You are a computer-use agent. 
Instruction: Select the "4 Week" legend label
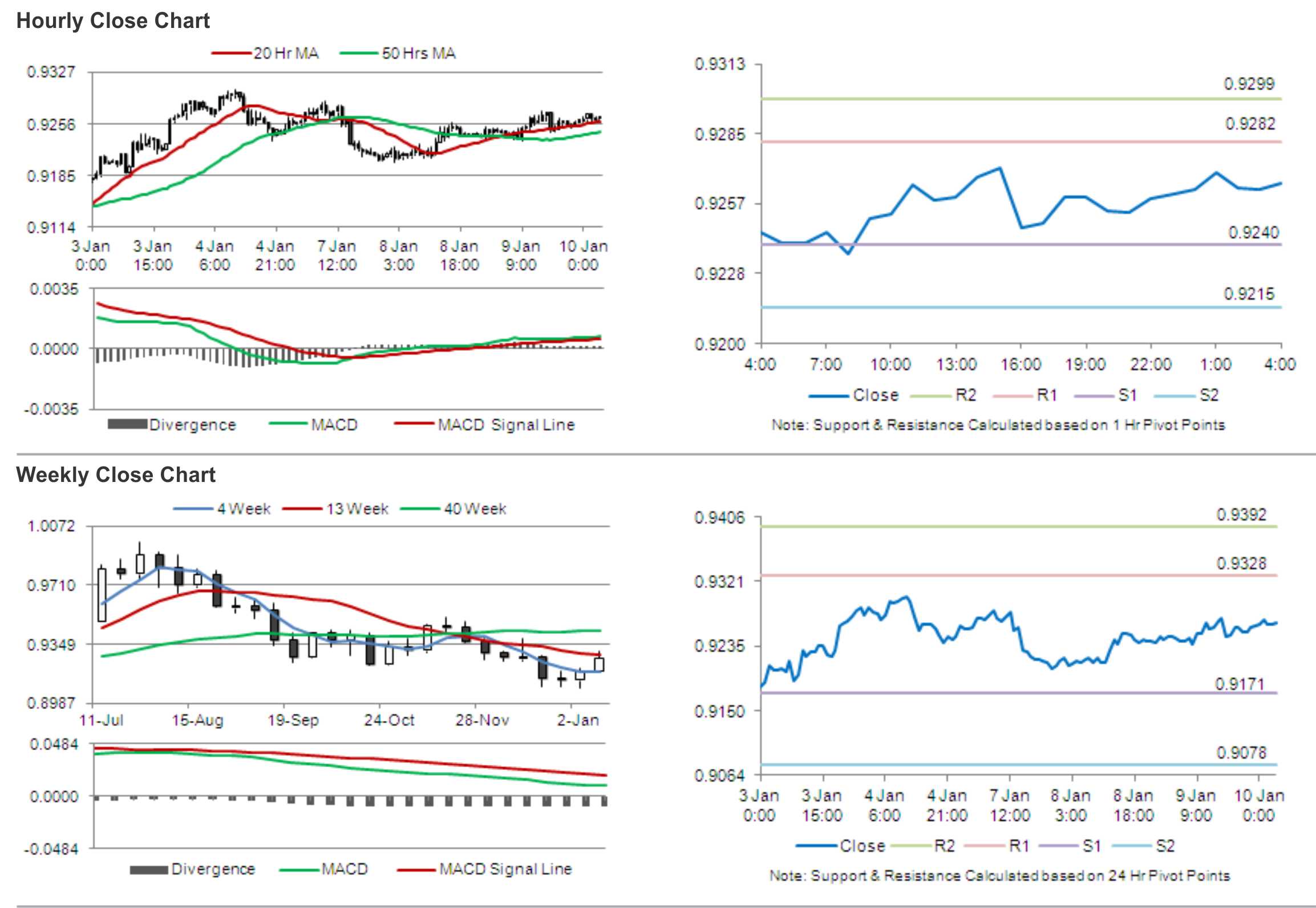[x=244, y=509]
